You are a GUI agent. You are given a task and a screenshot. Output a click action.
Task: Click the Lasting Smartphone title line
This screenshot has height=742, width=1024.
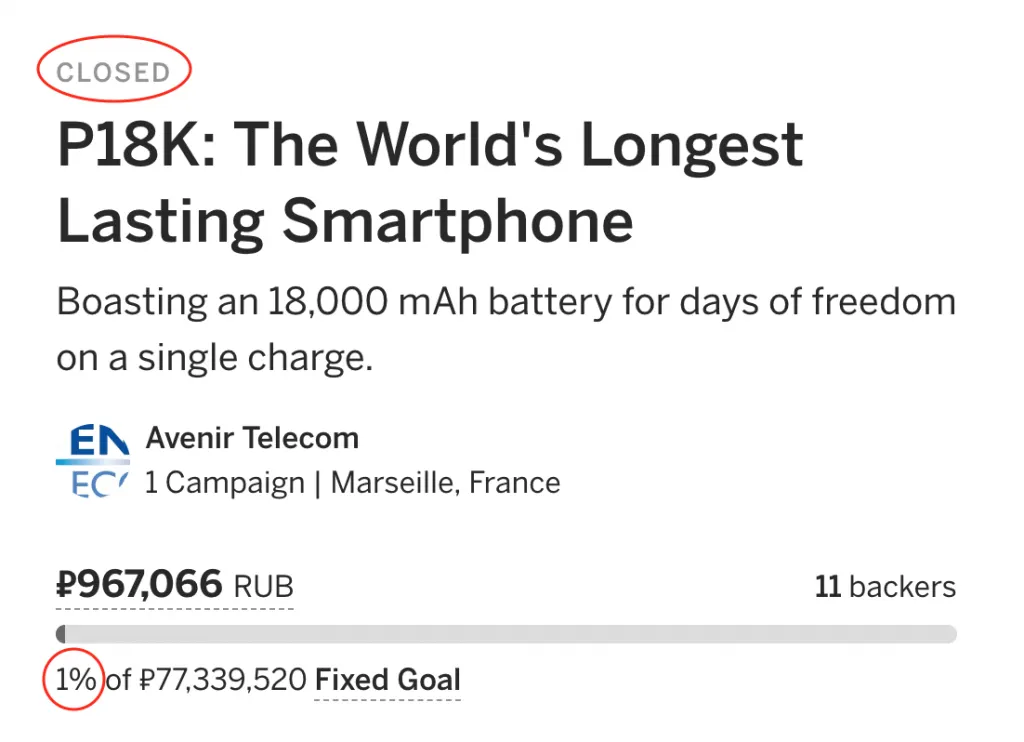(x=345, y=220)
